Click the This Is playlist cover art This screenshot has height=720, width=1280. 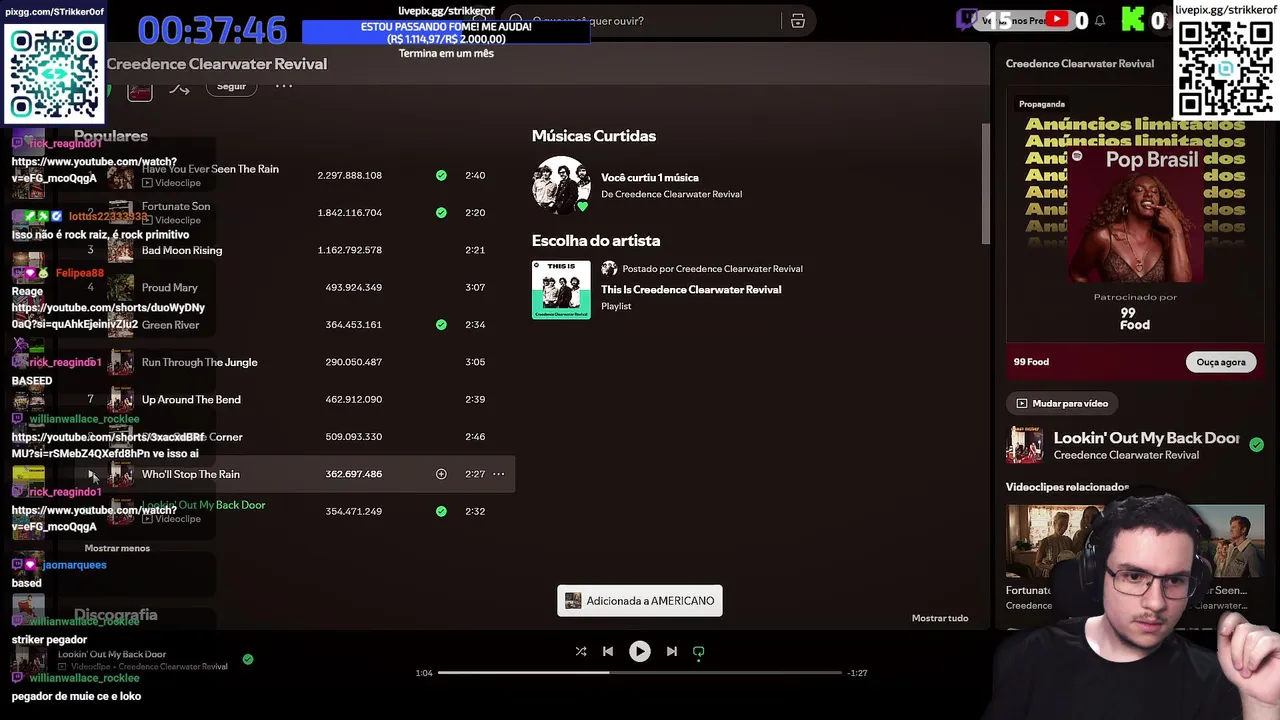[x=561, y=290]
